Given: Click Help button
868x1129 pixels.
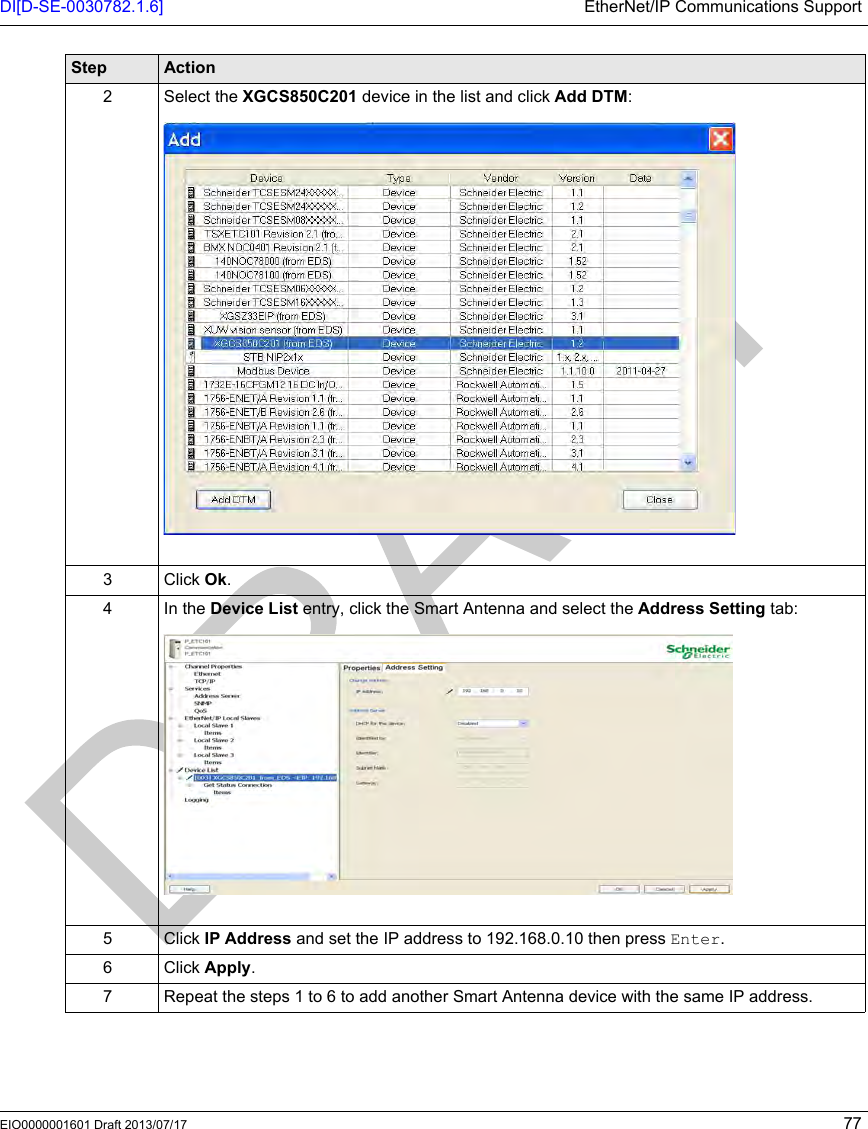Looking at the screenshot, I should tap(190, 889).
